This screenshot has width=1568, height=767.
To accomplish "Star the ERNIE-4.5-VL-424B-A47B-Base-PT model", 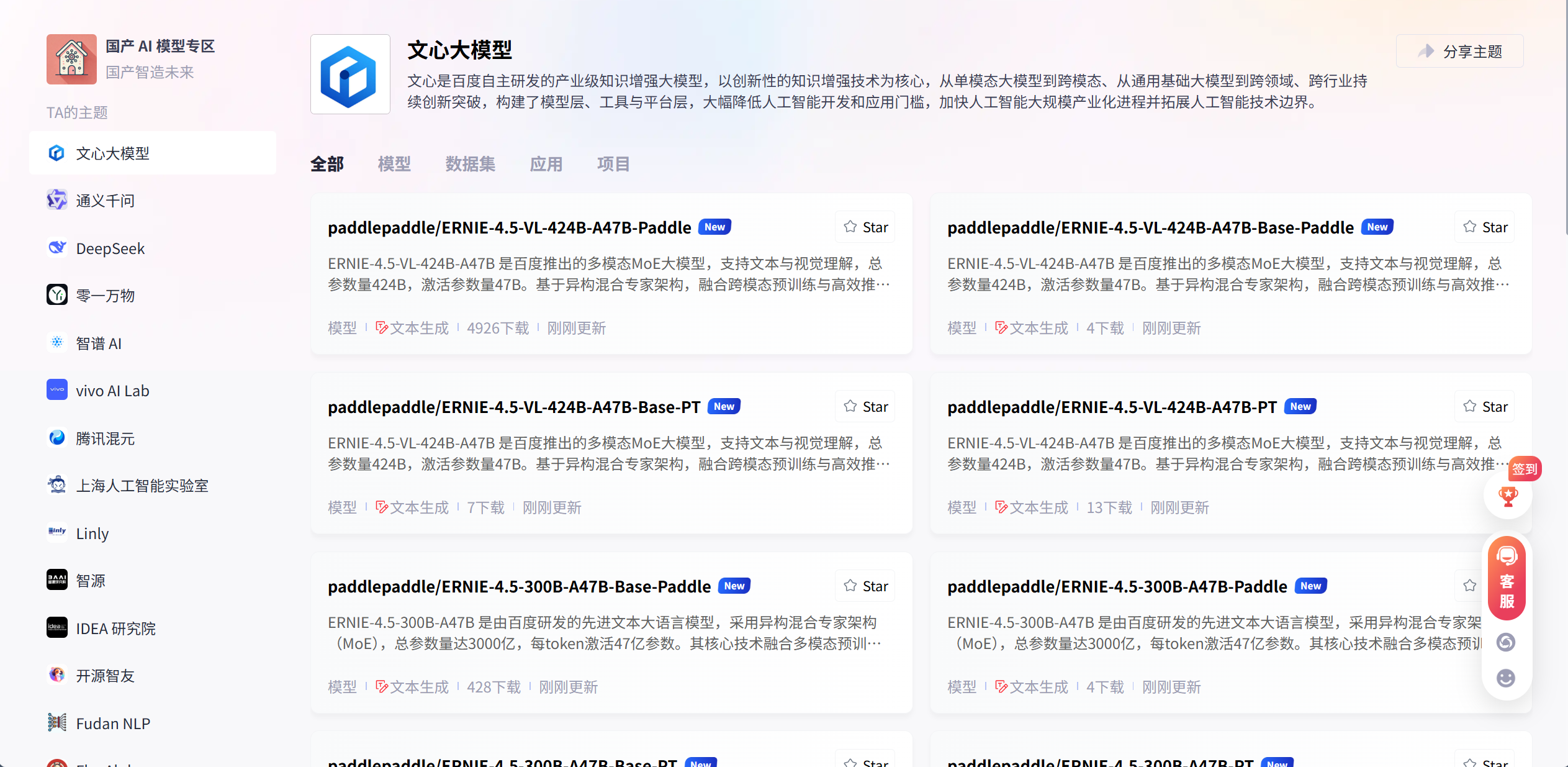I will point(865,406).
